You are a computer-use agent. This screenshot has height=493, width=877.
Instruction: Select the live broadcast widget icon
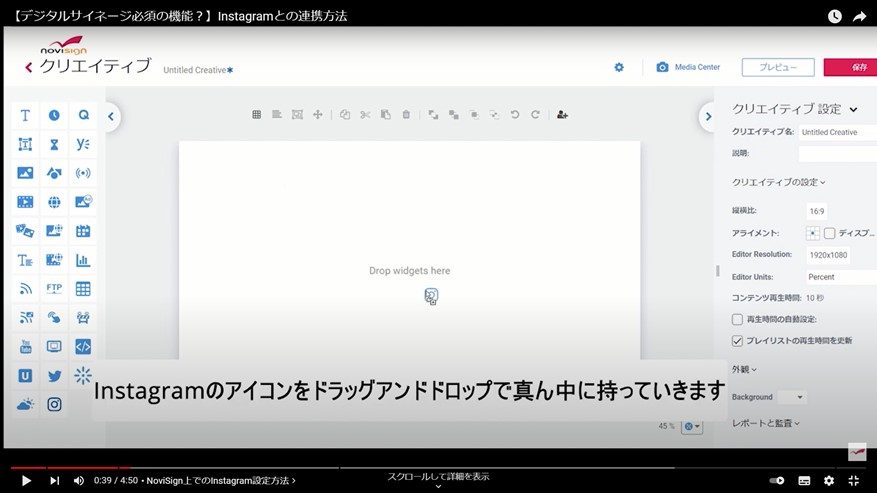click(83, 173)
